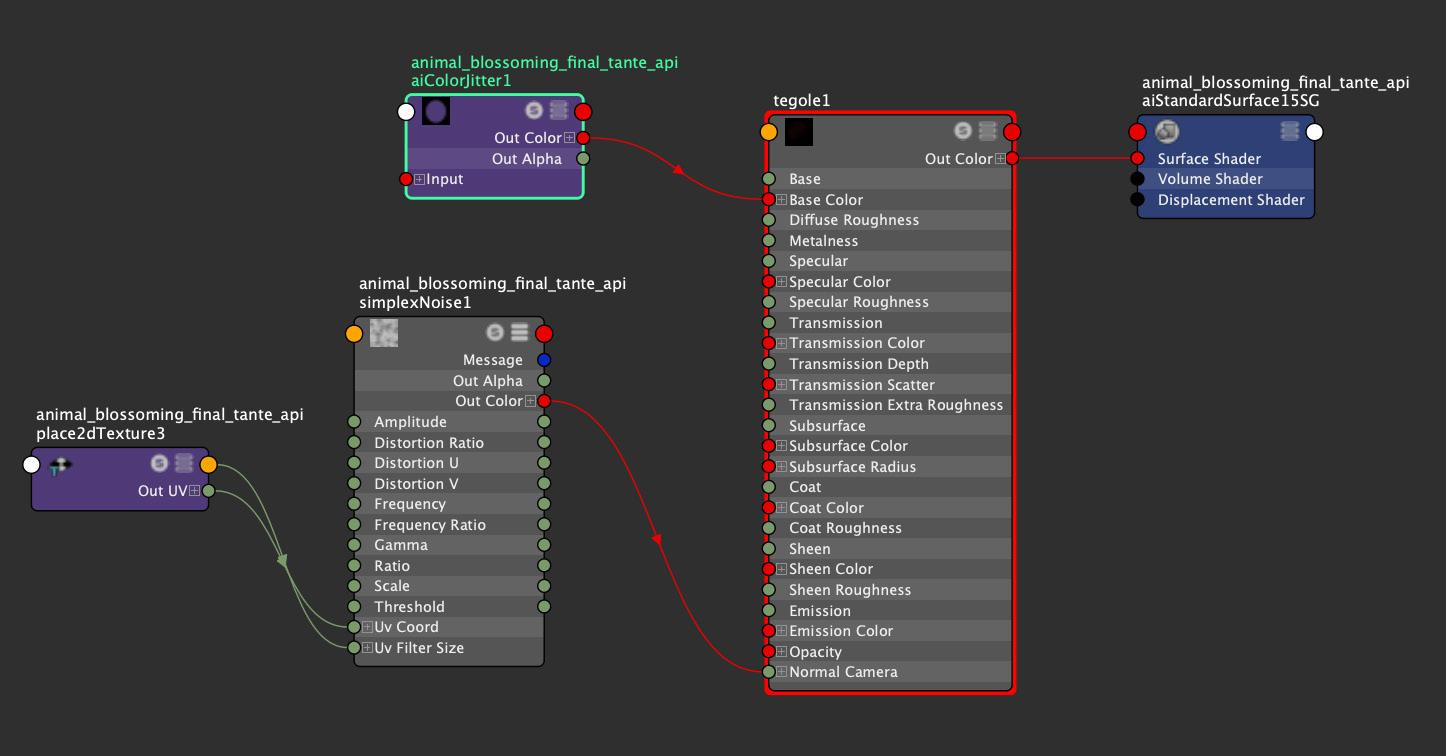Expand Out Color plus on aiColorJitter1
Image resolution: width=1446 pixels, height=756 pixels.
click(569, 138)
